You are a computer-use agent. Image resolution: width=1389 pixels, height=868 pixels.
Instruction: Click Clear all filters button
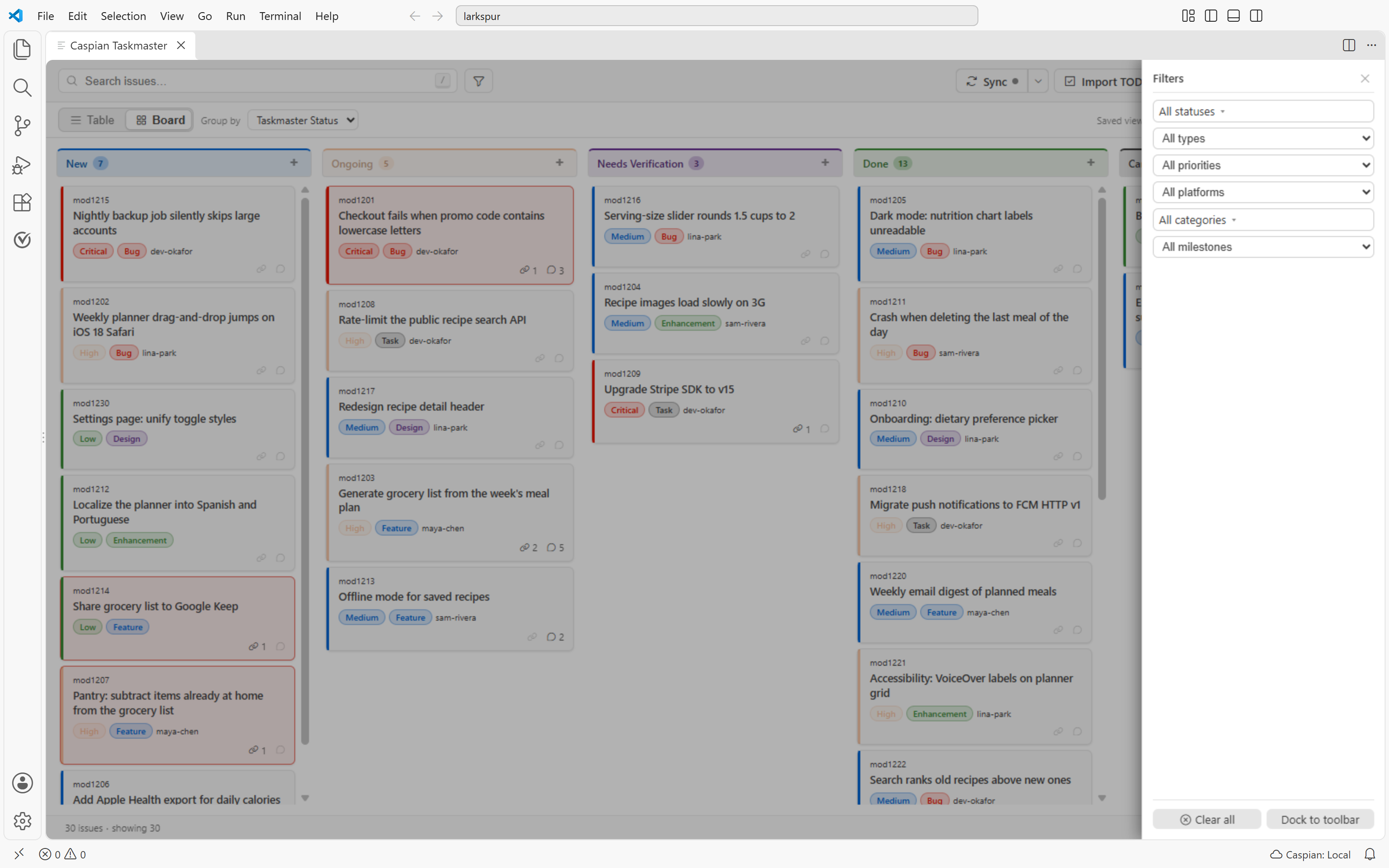[1207, 820]
